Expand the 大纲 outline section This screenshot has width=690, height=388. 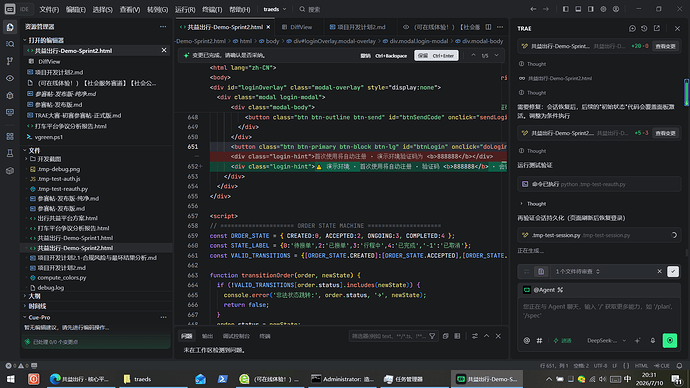click(x=34, y=296)
